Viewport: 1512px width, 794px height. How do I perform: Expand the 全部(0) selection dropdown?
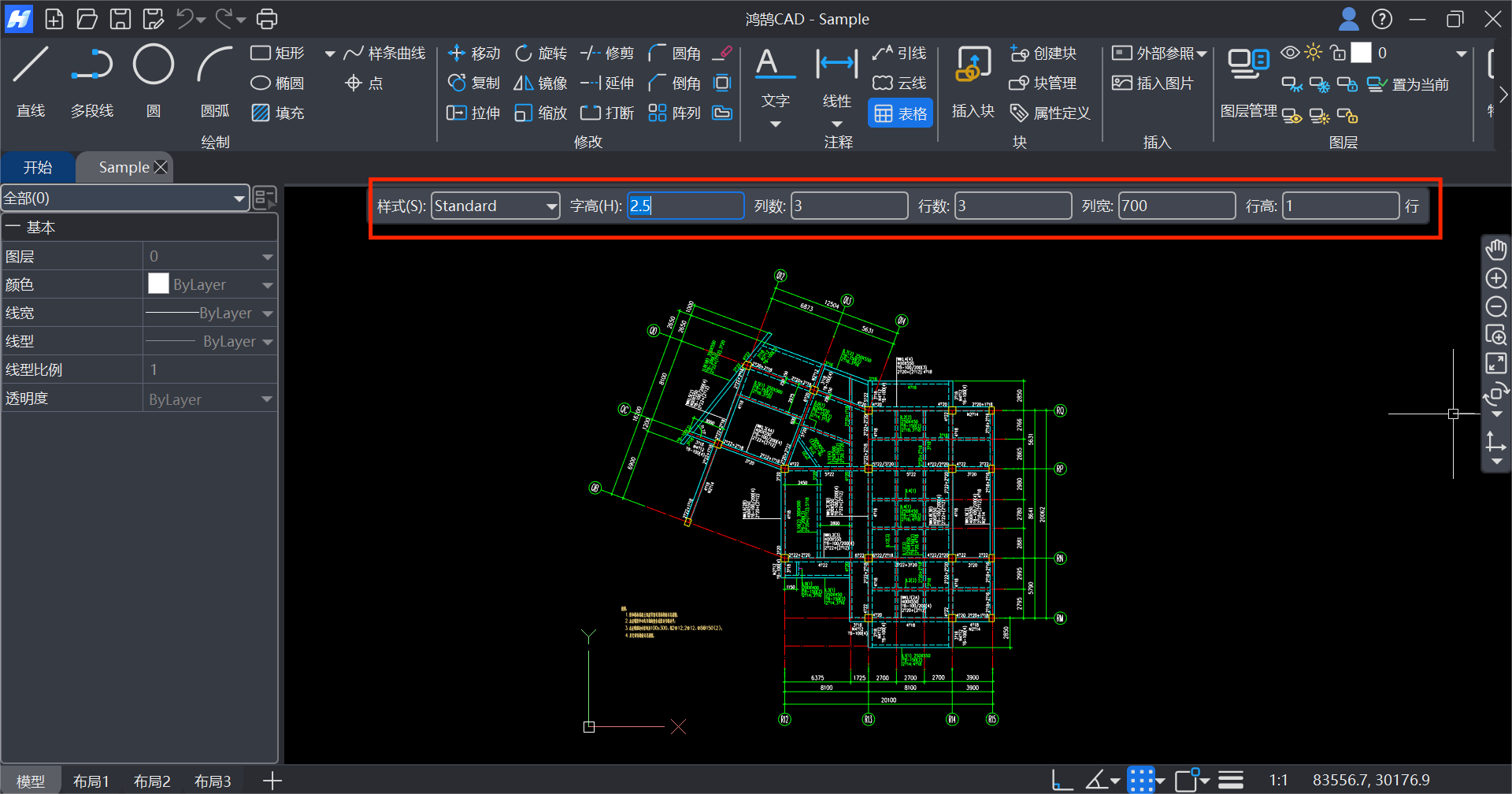124,198
